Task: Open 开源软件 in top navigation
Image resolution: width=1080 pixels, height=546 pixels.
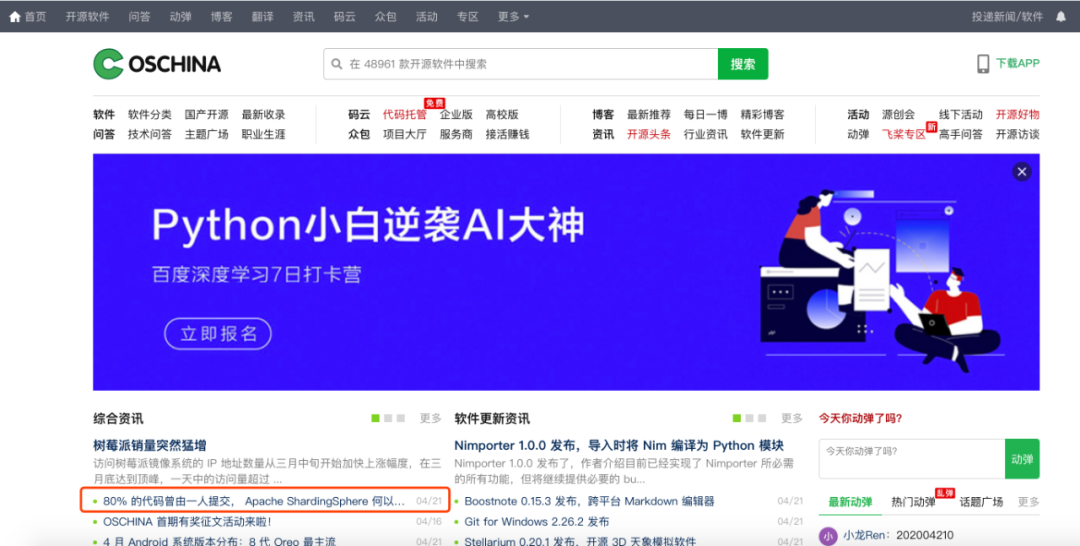Action: coord(87,17)
